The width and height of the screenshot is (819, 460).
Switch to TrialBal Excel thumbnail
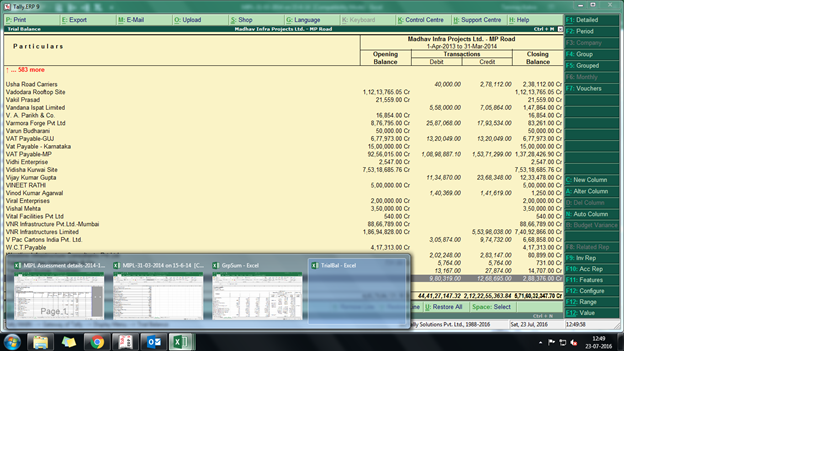click(356, 290)
